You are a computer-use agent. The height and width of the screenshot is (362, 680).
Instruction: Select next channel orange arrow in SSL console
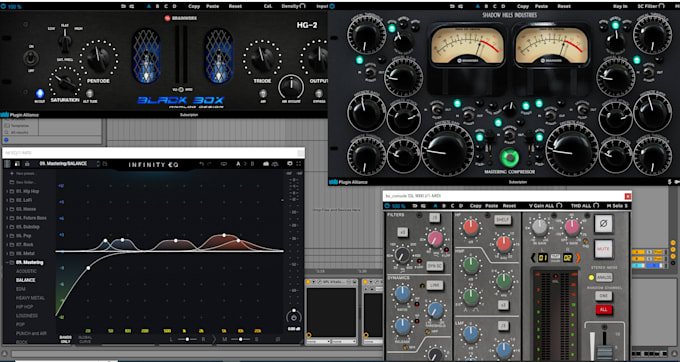click(578, 258)
